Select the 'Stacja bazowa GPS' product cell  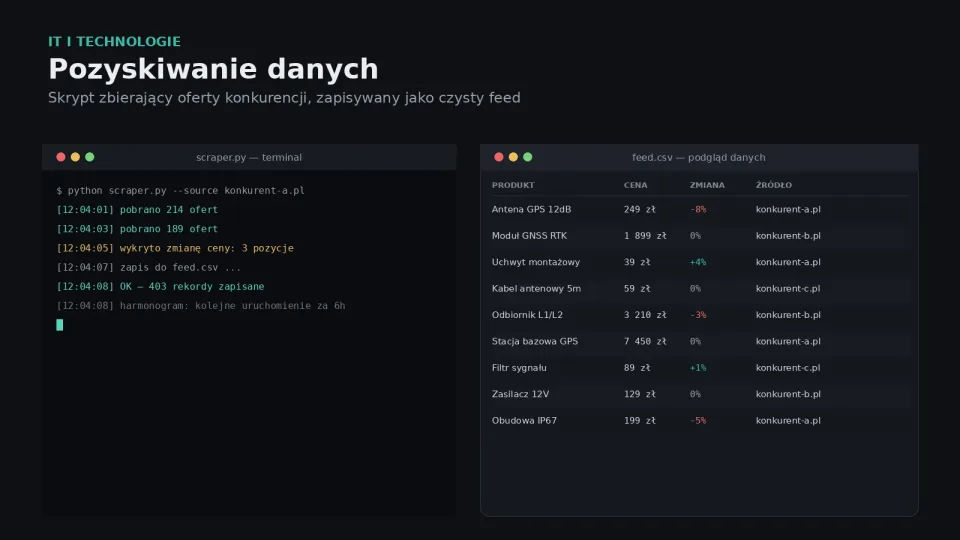[x=535, y=341]
